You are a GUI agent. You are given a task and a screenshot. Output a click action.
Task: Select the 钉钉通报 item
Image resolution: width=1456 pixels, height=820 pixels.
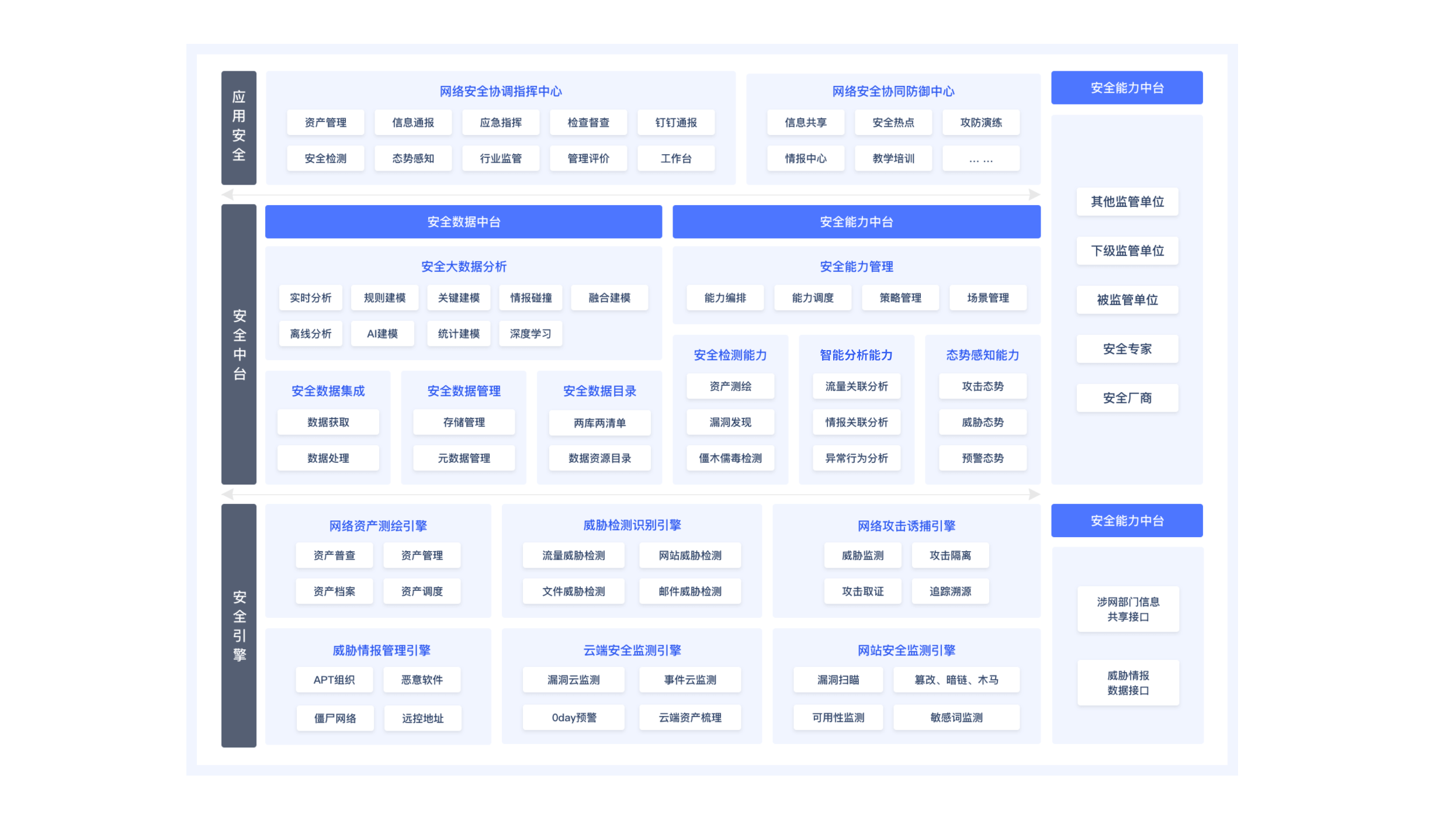pyautogui.click(x=676, y=123)
